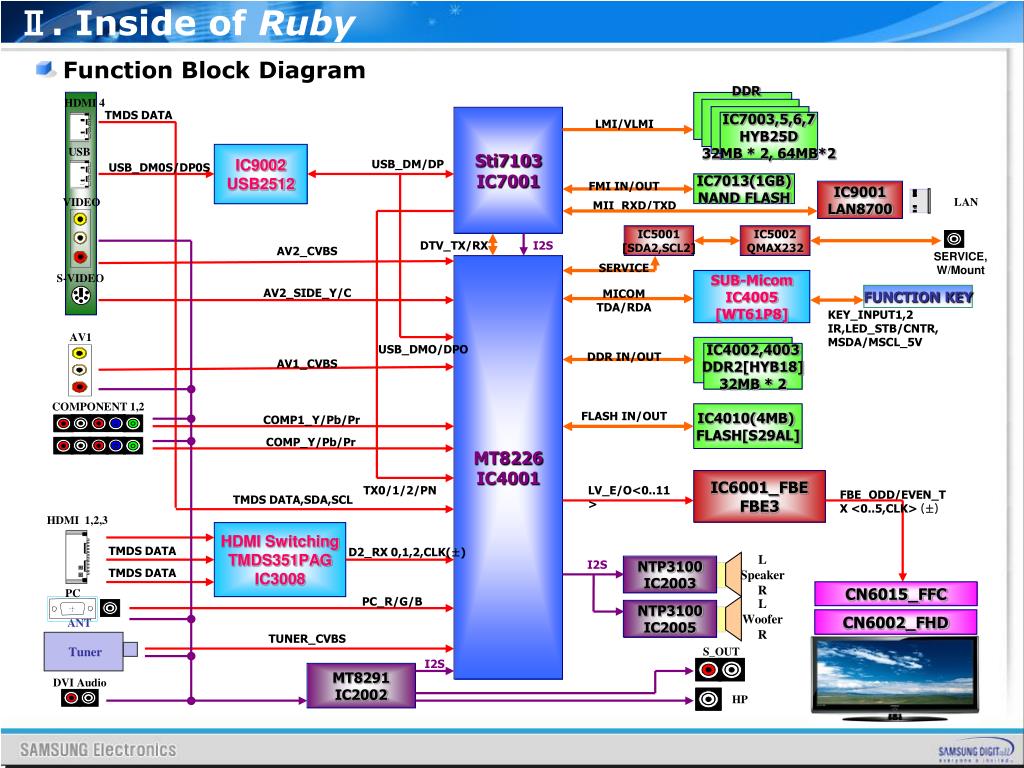Image resolution: width=1024 pixels, height=768 pixels.
Task: Select the 'SAMSUNG Electronics' footer text
Action: pyautogui.click(x=98, y=749)
